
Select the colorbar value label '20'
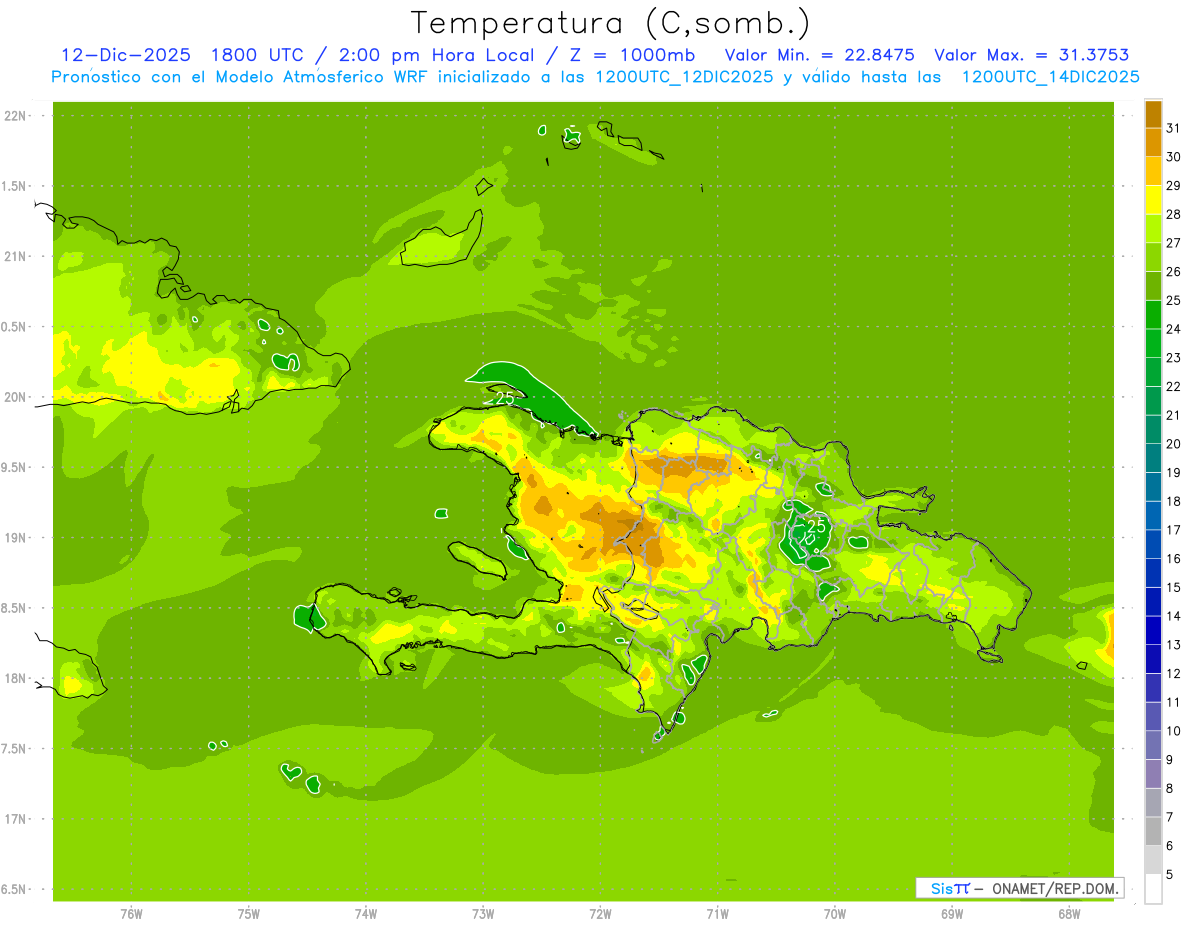click(x=1174, y=444)
